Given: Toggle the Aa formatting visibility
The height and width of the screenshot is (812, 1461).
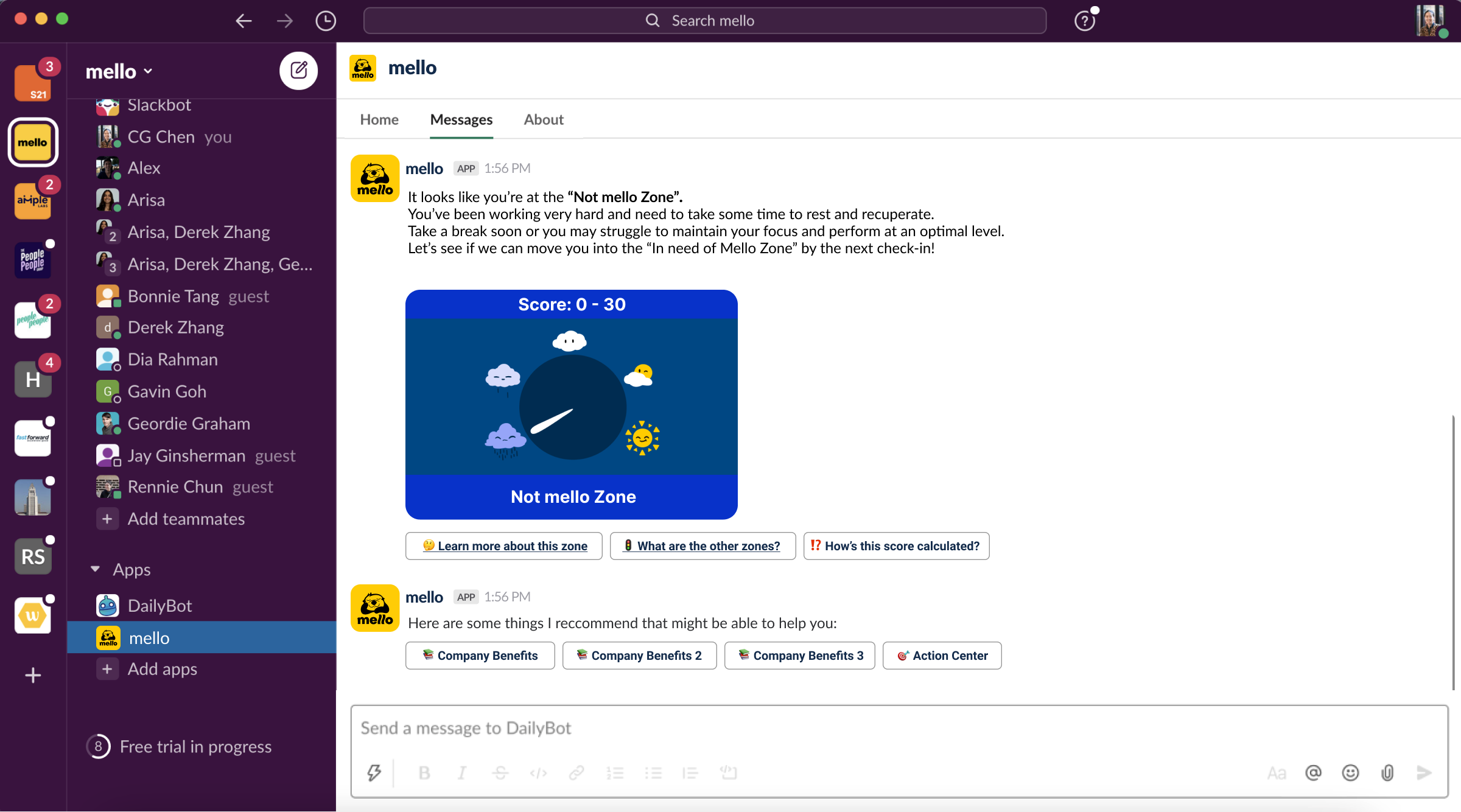Looking at the screenshot, I should pyautogui.click(x=1277, y=773).
